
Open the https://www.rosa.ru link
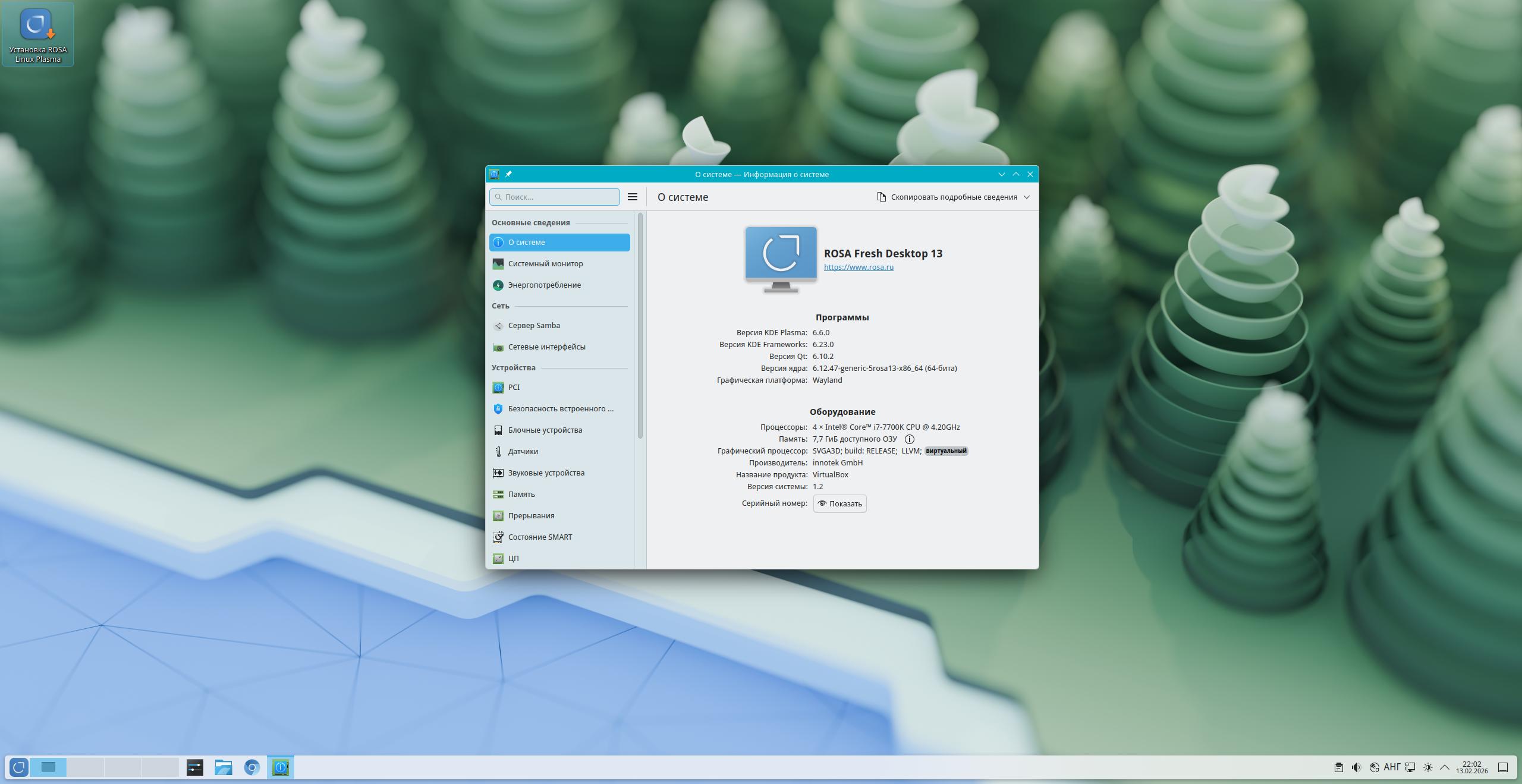click(858, 267)
